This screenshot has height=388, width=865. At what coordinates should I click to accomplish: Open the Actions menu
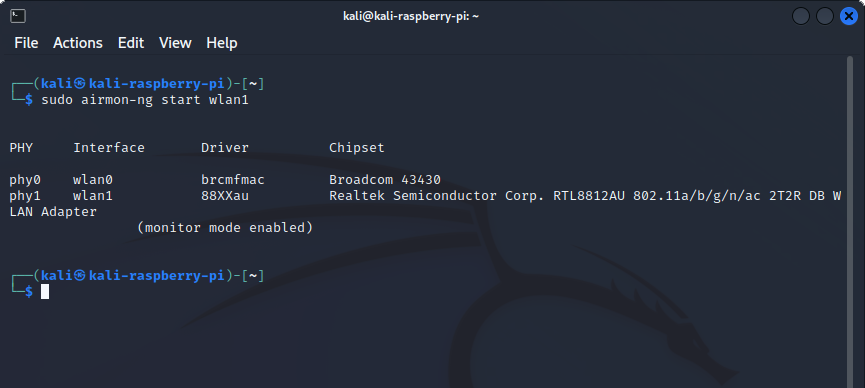click(78, 43)
